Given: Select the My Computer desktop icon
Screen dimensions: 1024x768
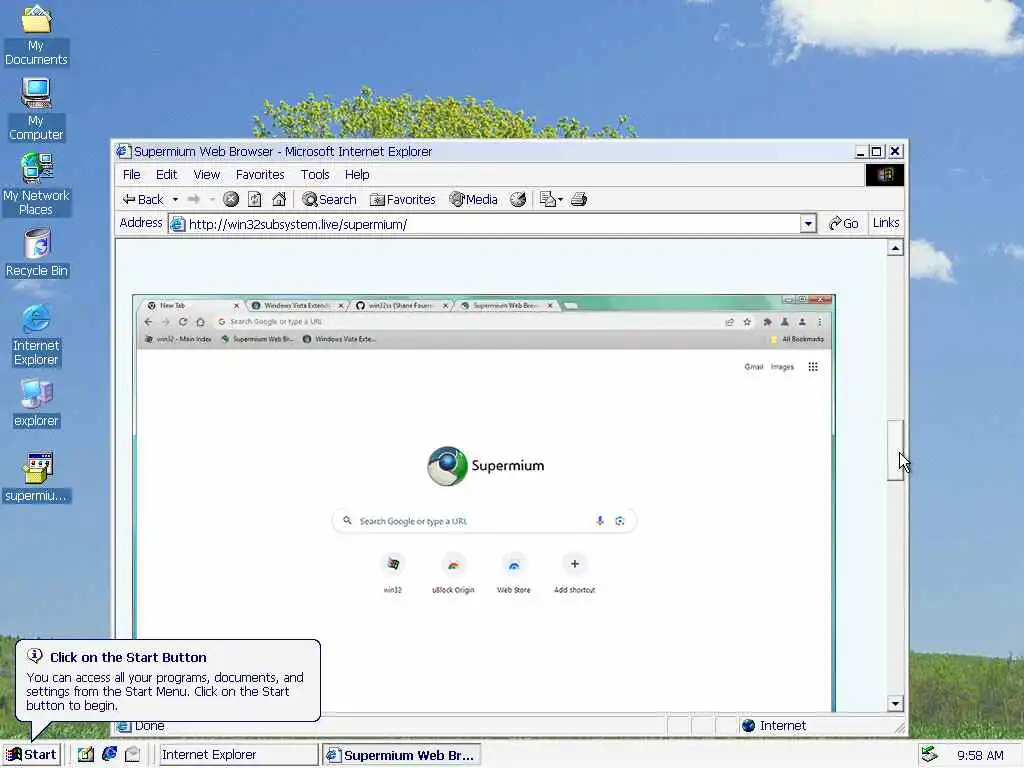Looking at the screenshot, I should pos(36,109).
